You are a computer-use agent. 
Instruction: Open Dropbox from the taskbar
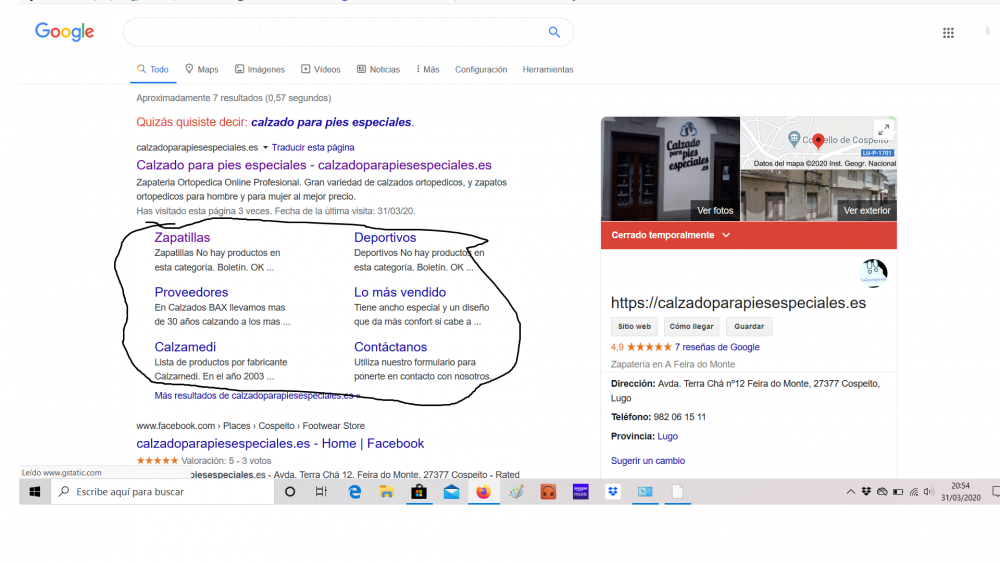click(x=613, y=492)
